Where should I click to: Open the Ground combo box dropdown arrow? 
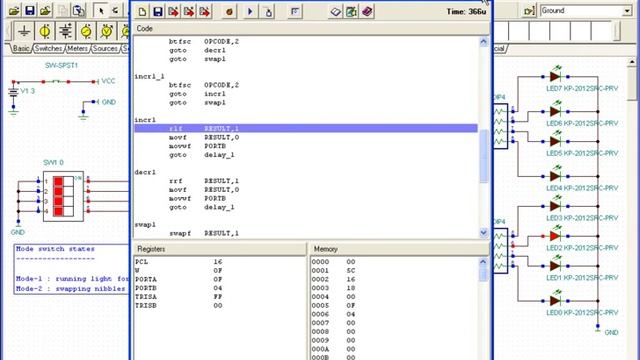click(x=627, y=11)
